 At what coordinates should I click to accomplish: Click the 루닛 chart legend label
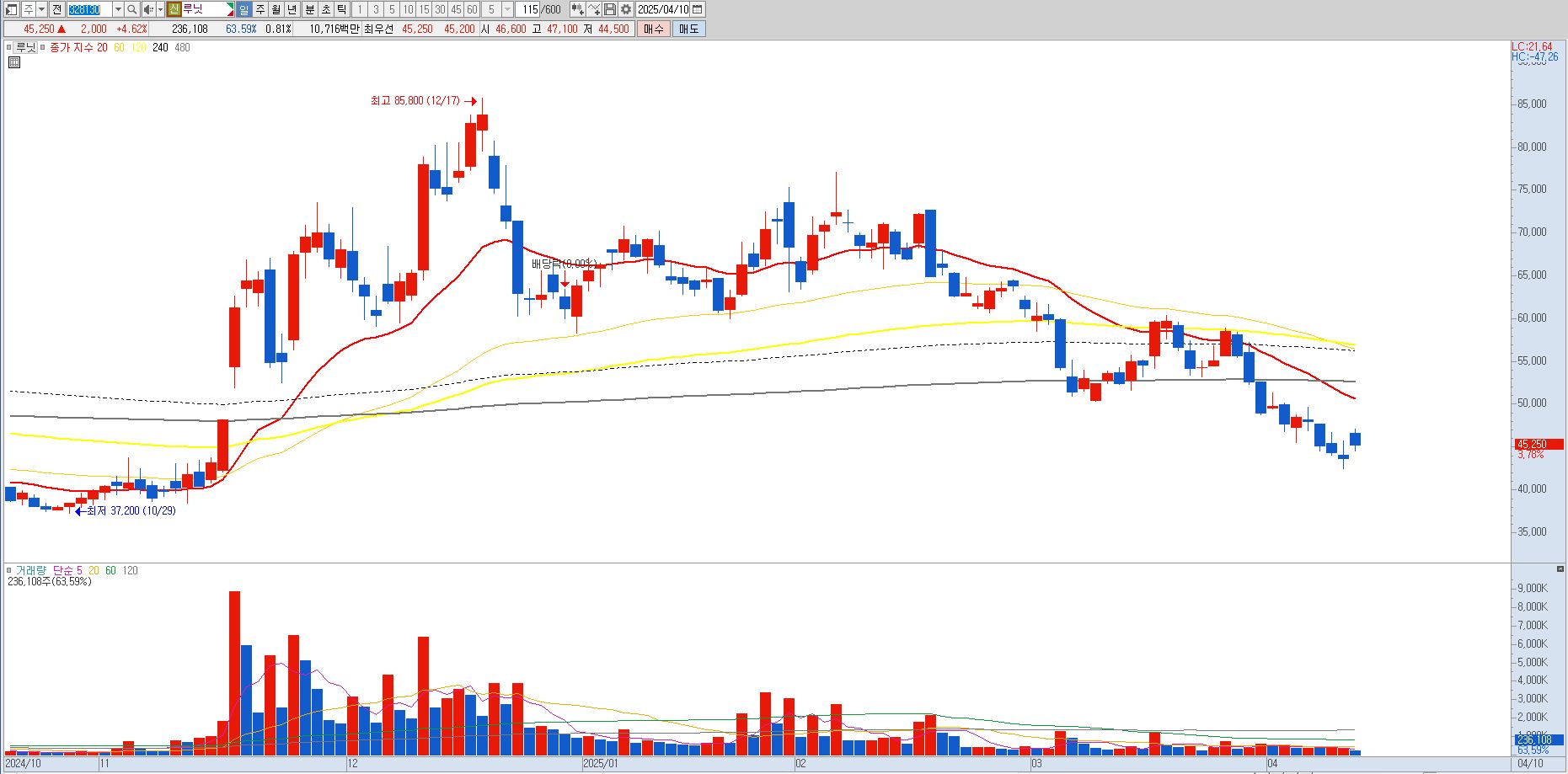point(26,47)
